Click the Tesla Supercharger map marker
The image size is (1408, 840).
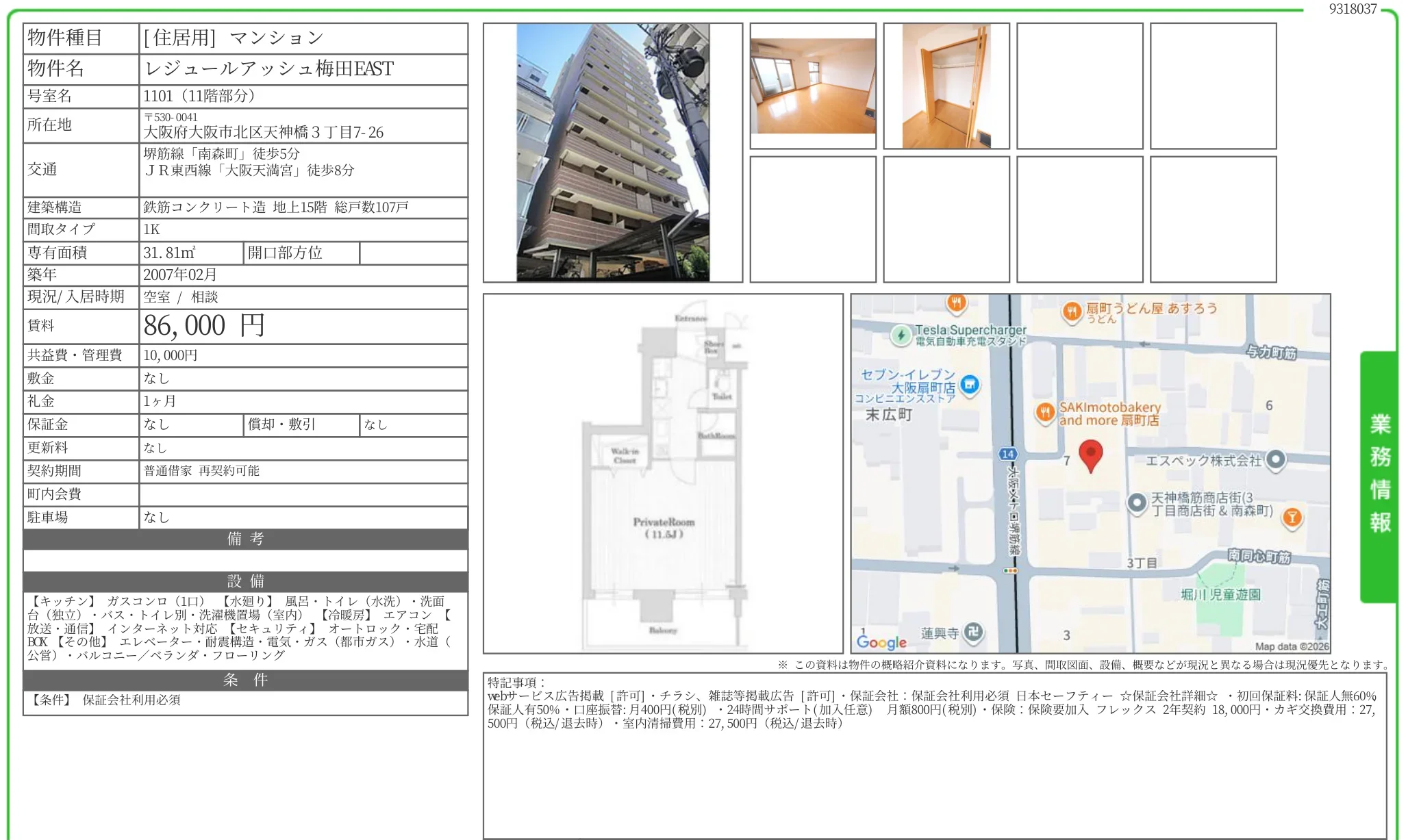(x=901, y=335)
